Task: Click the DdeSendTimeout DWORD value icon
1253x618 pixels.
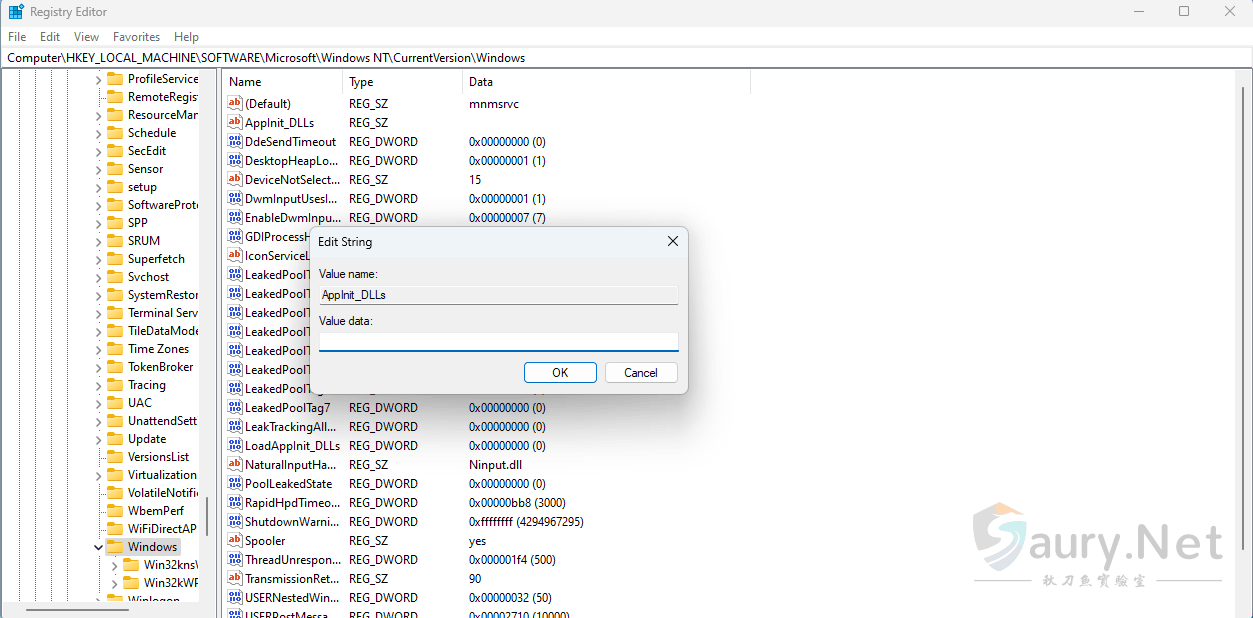Action: [x=235, y=141]
